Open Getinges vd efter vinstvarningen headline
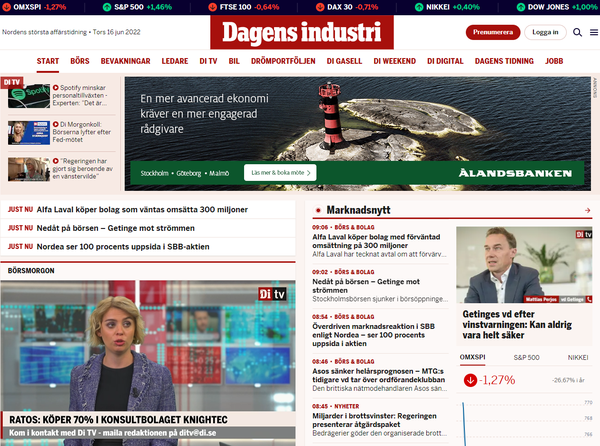Screen dimensions: 600x446 (517, 325)
